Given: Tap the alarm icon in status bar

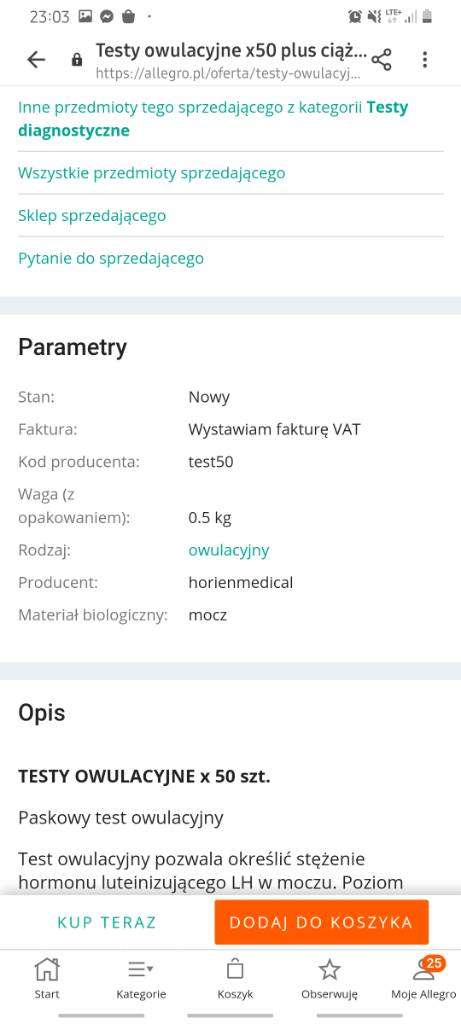Looking at the screenshot, I should point(355,16).
